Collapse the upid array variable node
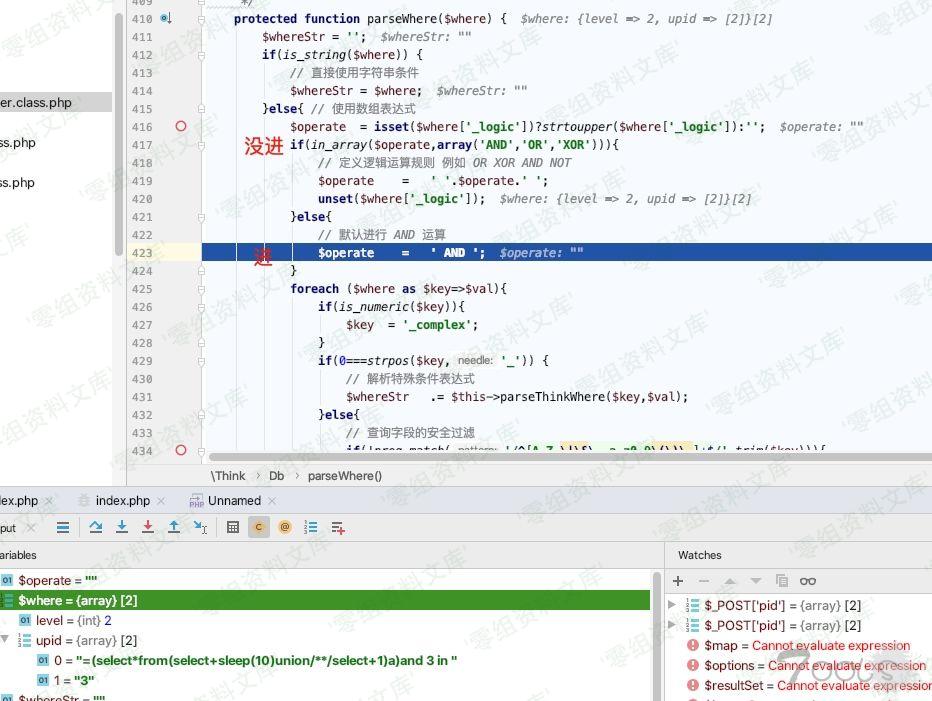Screen dimensions: 932x701 point(5,640)
